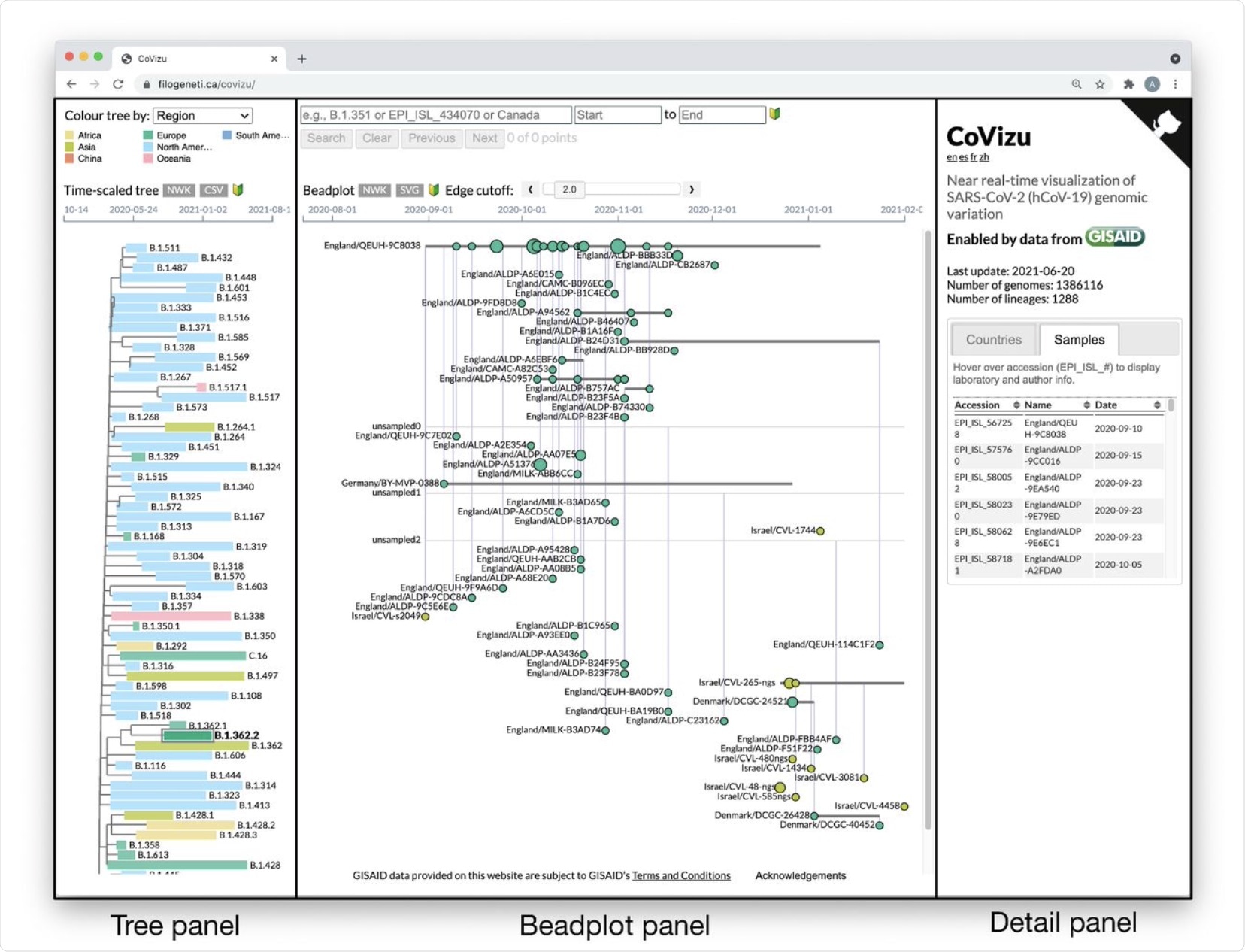1245x952 pixels.
Task: Switch to the Countries tab
Action: (993, 340)
